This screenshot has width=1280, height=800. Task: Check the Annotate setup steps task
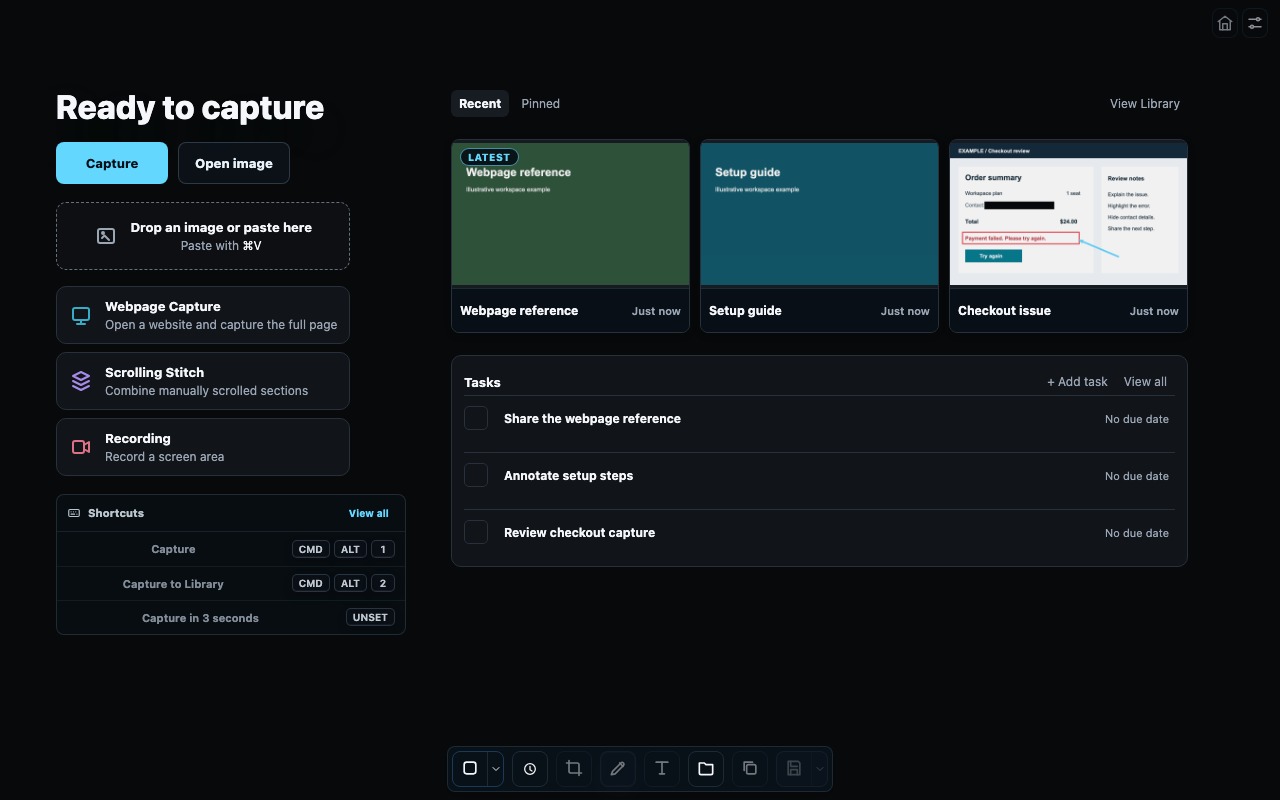476,475
